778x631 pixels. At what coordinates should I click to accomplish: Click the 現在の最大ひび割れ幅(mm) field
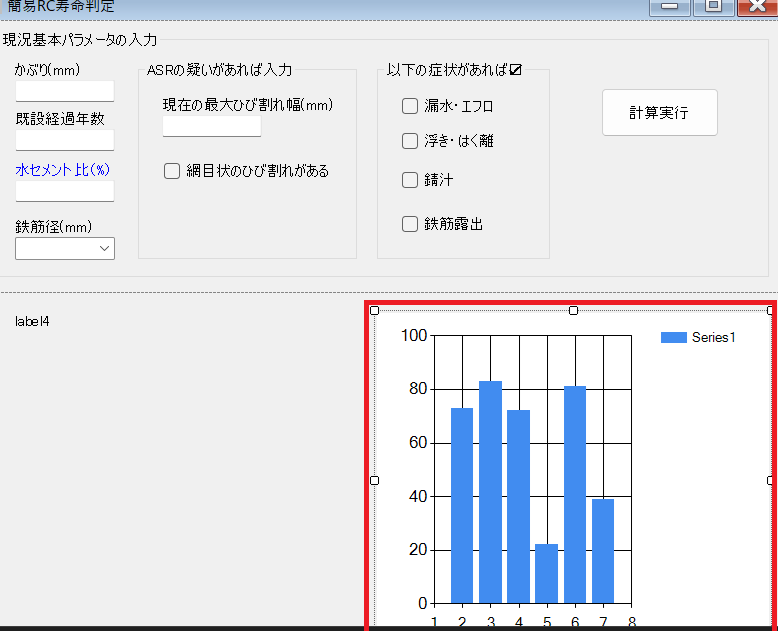211,126
